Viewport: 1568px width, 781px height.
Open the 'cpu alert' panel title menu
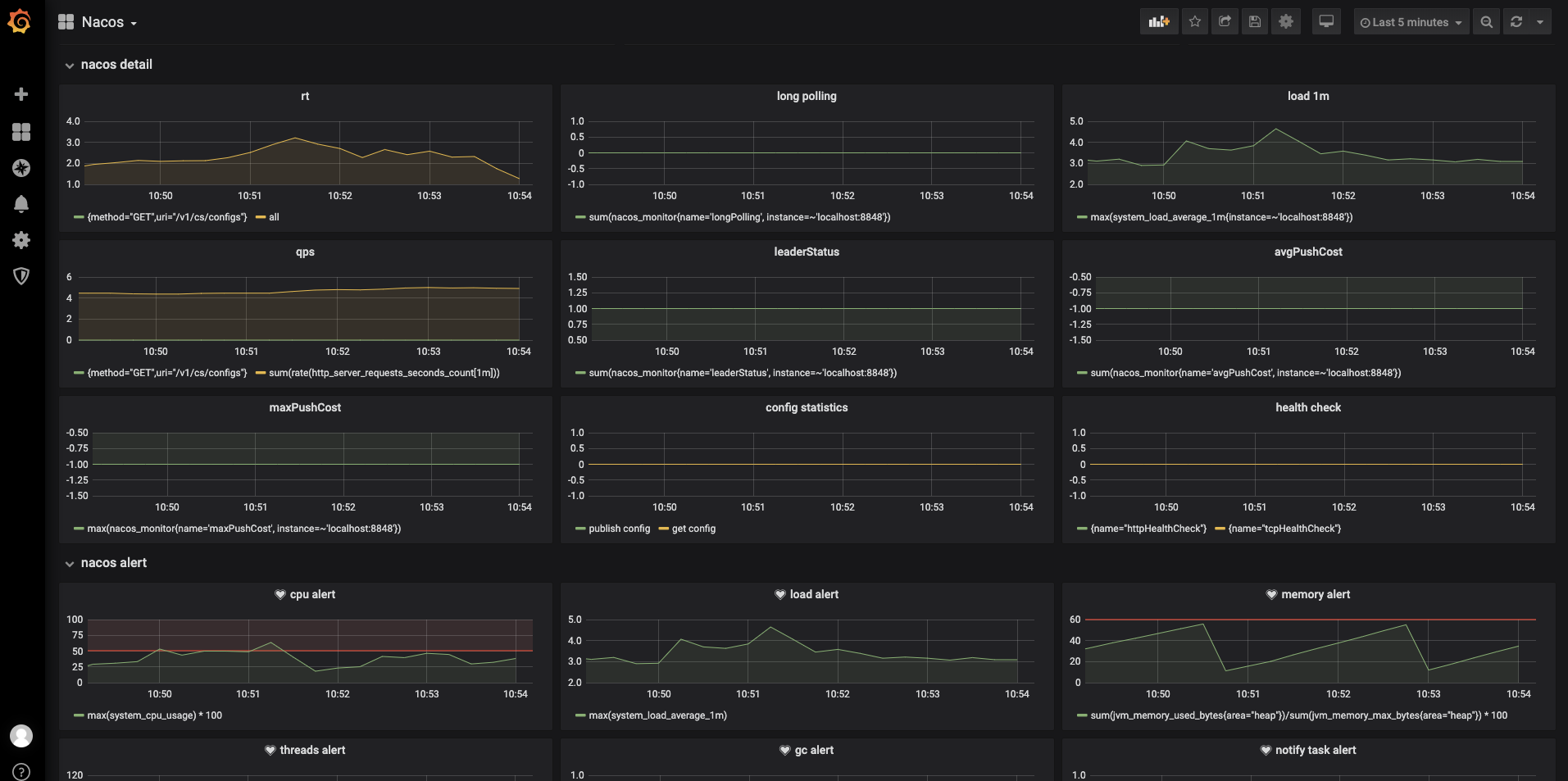(x=312, y=594)
